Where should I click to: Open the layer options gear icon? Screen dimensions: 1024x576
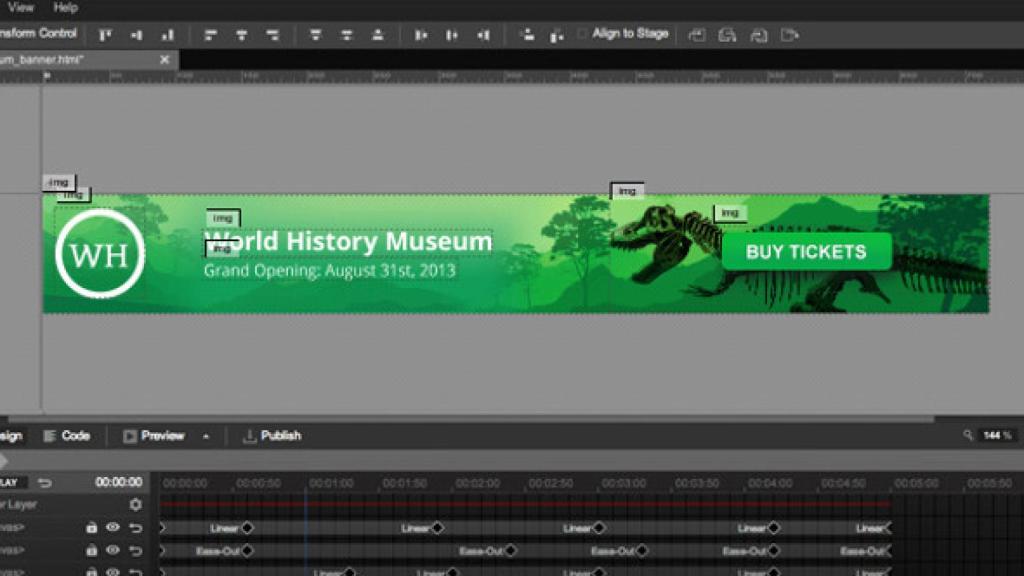136,503
